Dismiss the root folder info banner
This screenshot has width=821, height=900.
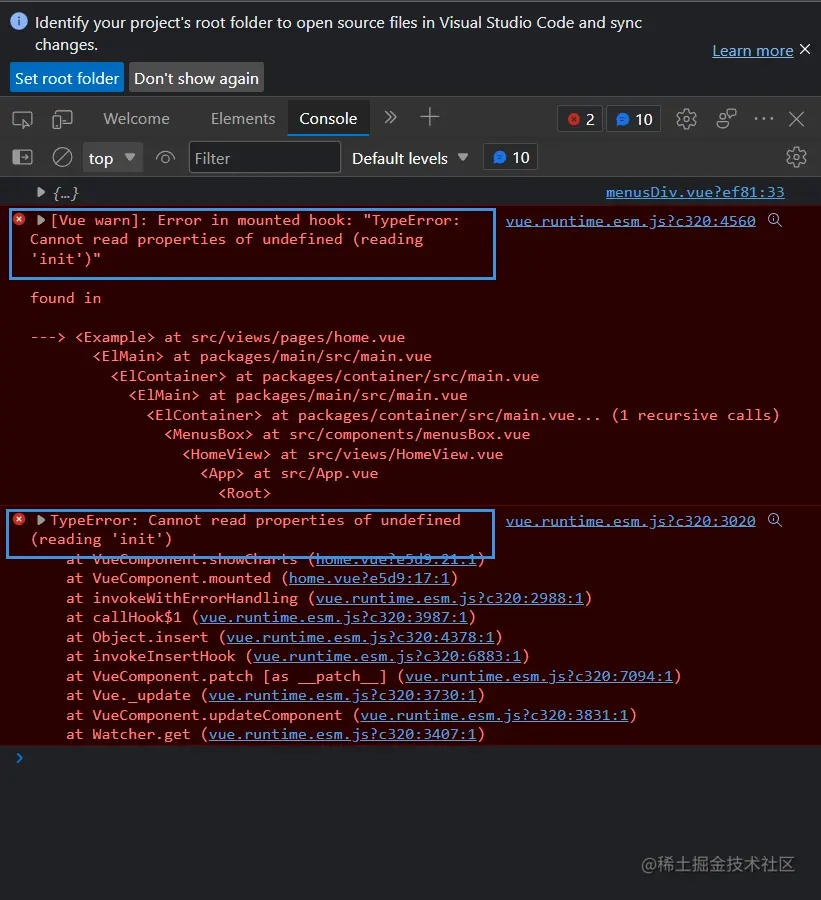[x=805, y=49]
